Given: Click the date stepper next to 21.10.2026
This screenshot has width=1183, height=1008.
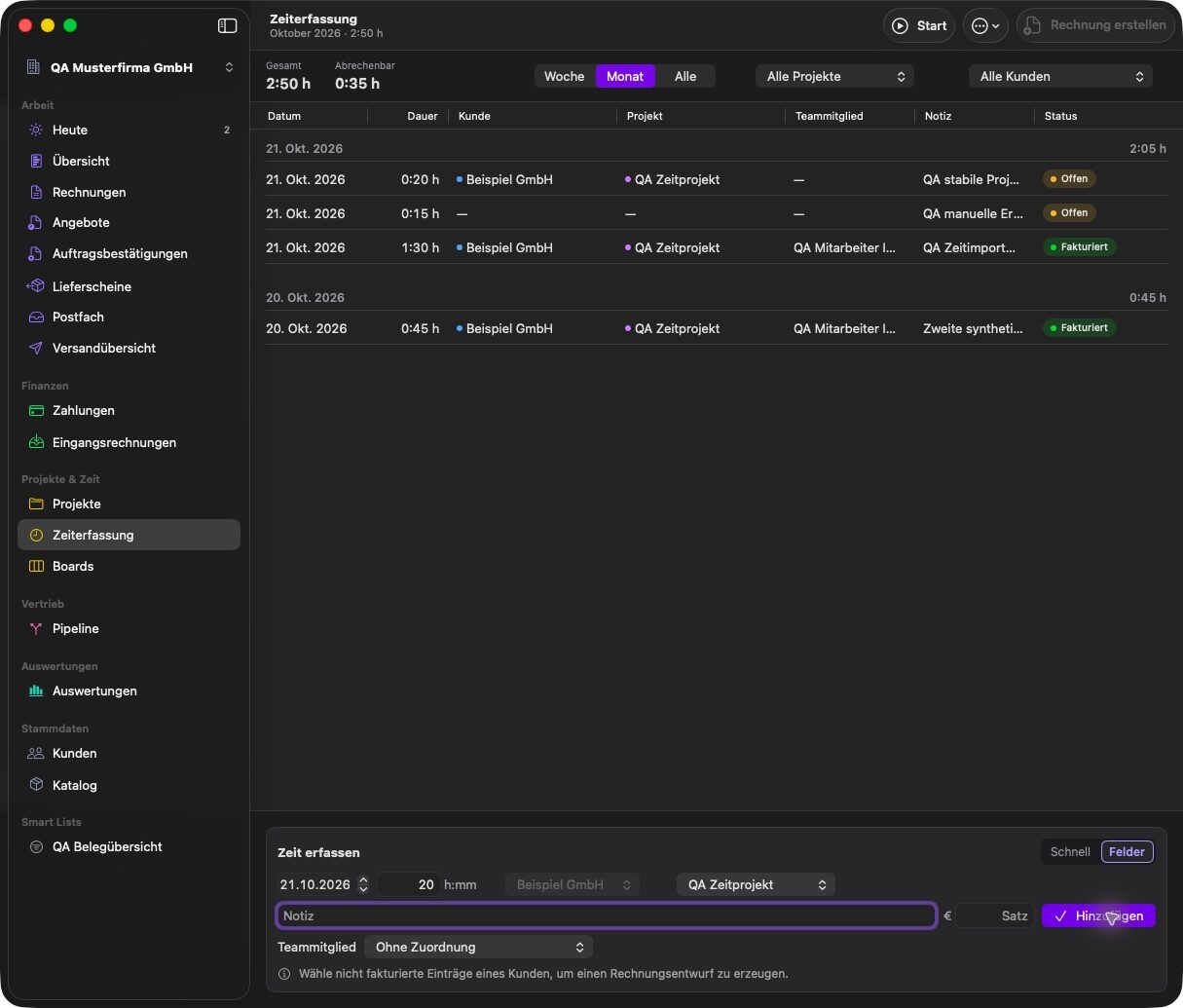Looking at the screenshot, I should click(363, 884).
